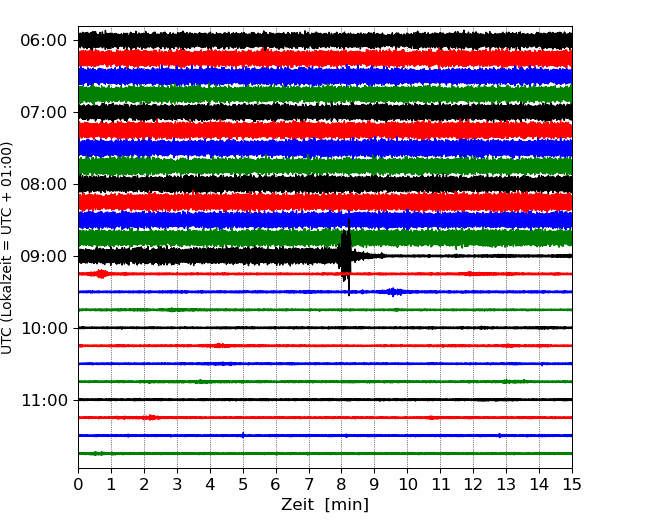Click the x-axis tick label 3
Viewport: 650px width, 520px height.
coord(177,484)
